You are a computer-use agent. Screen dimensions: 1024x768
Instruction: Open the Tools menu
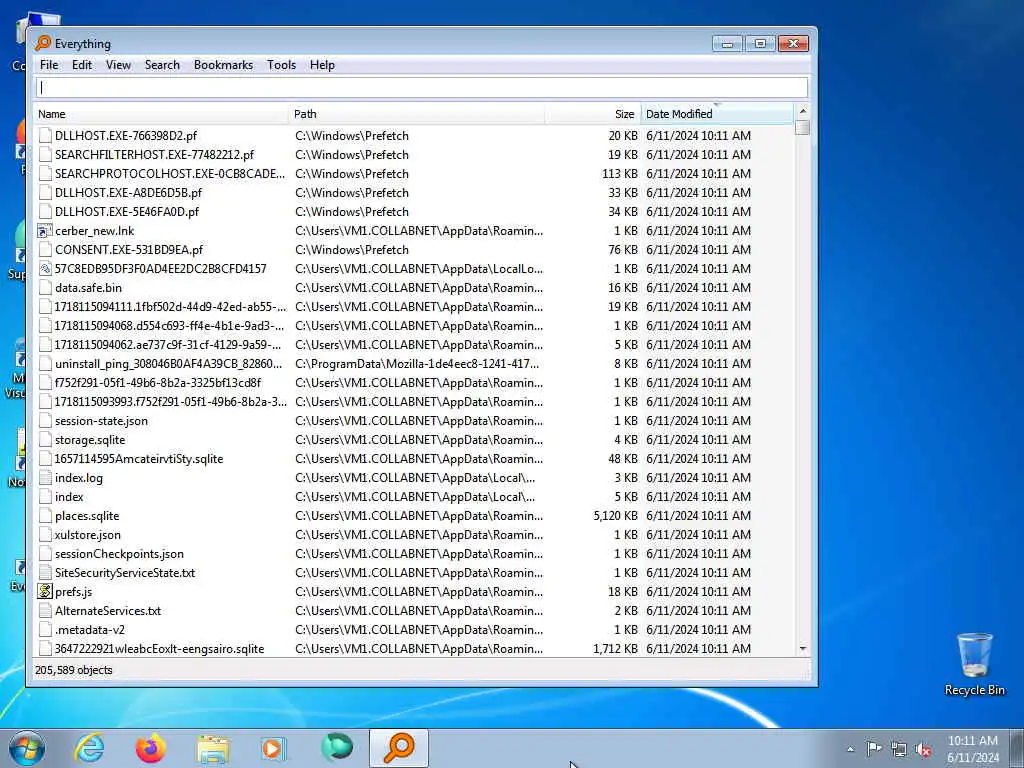coord(281,65)
